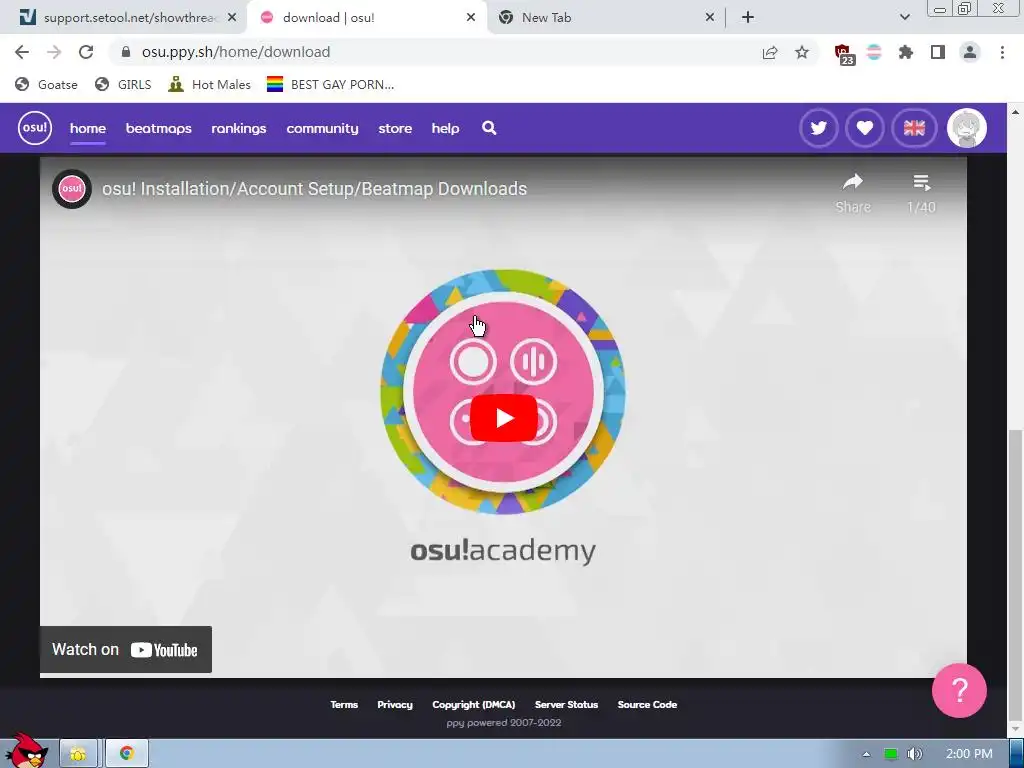Click the pink question mark help button

point(959,690)
